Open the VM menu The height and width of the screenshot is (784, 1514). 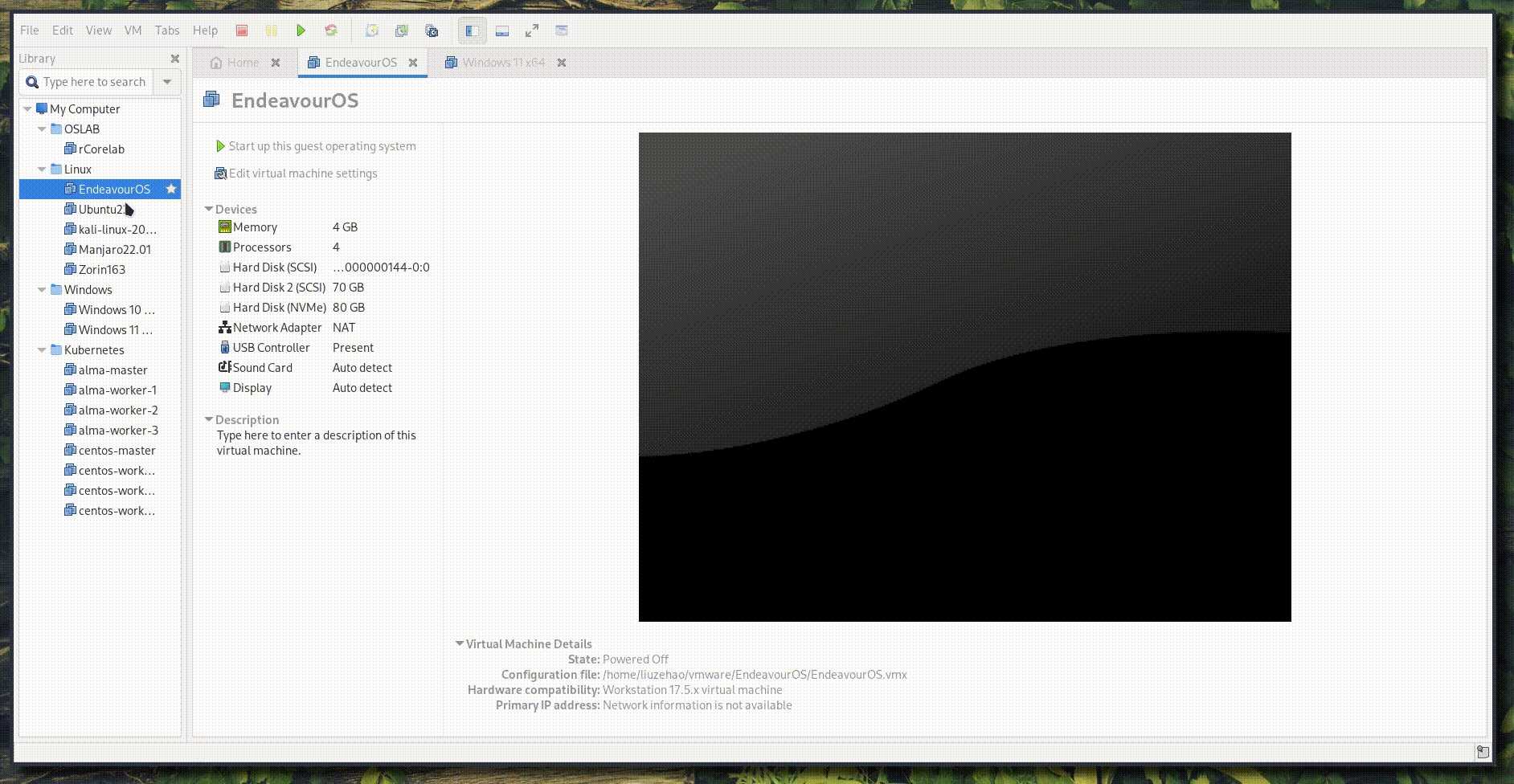[x=133, y=31]
